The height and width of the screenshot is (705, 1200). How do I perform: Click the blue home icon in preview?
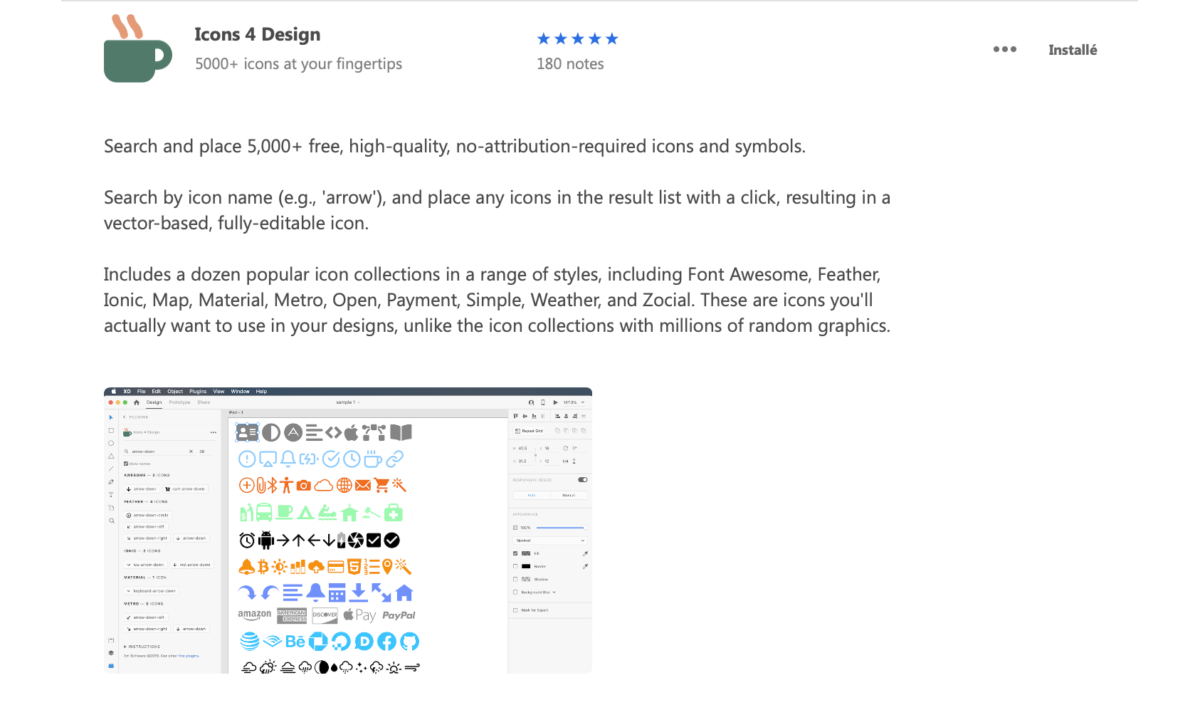404,592
